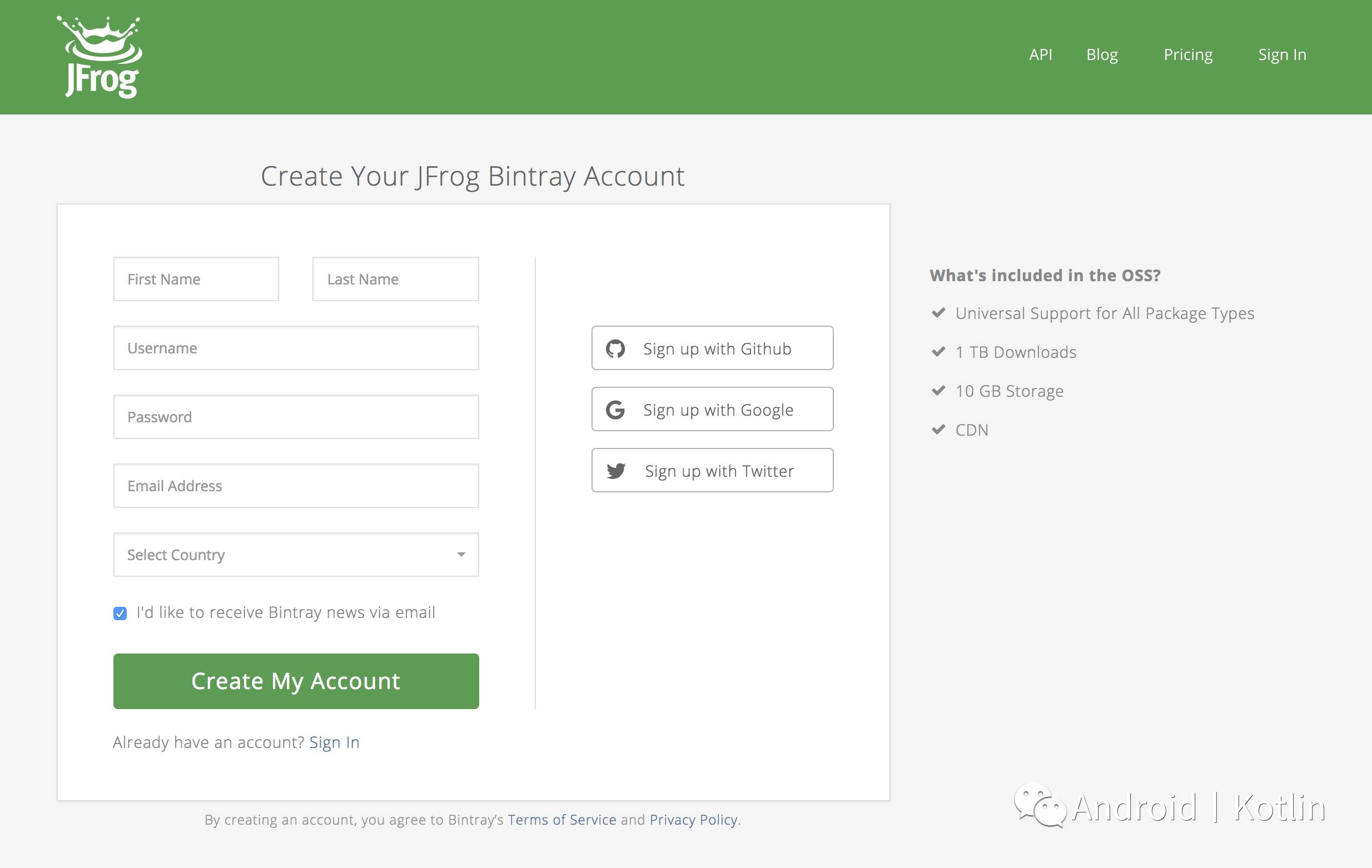
Task: Open API link in the header
Action: tap(1040, 54)
